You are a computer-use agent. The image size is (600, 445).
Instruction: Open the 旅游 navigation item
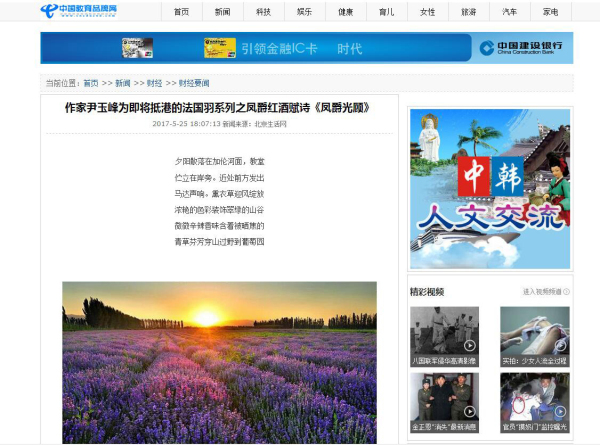[x=468, y=12]
